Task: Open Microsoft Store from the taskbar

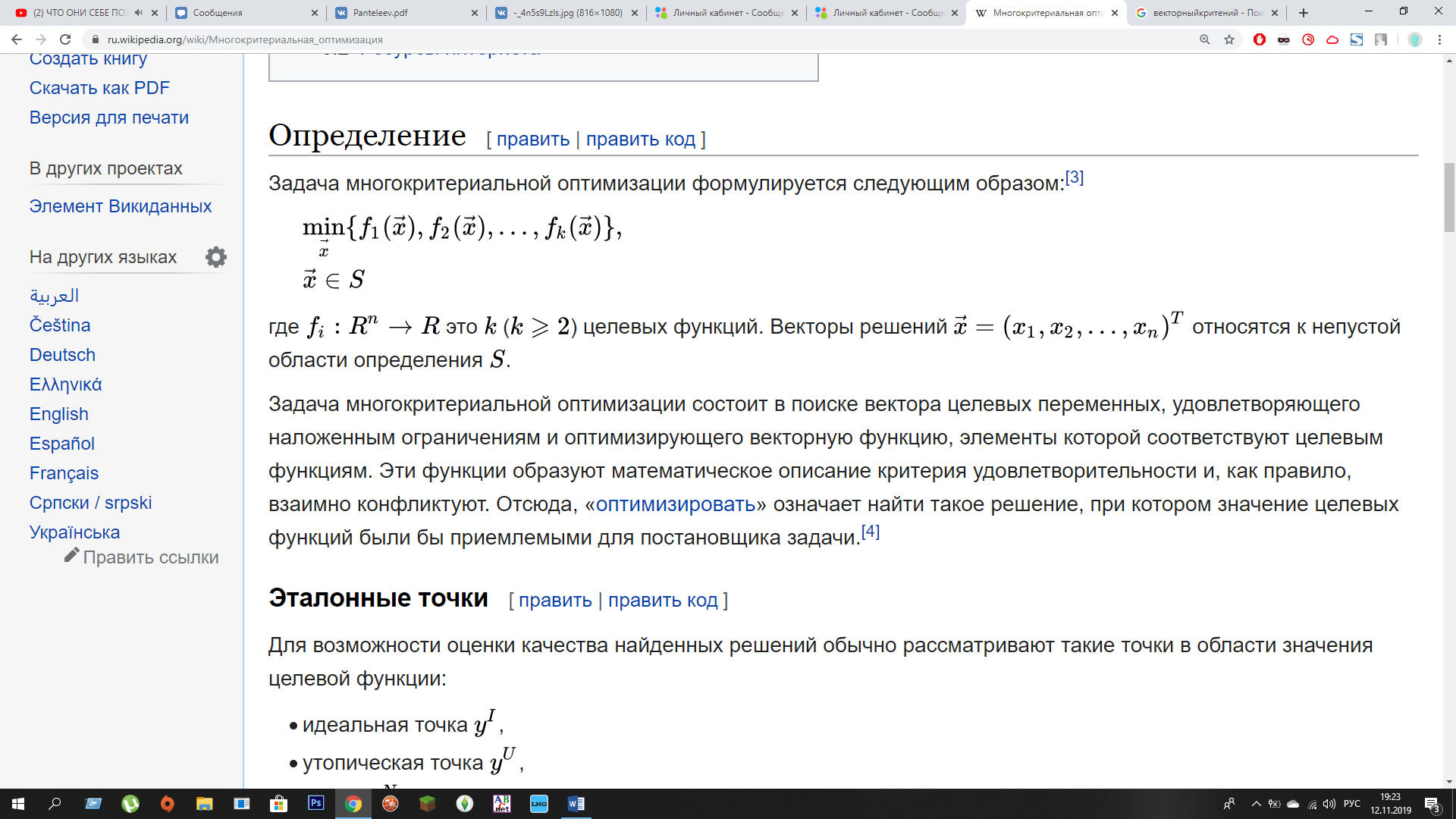Action: point(279,804)
